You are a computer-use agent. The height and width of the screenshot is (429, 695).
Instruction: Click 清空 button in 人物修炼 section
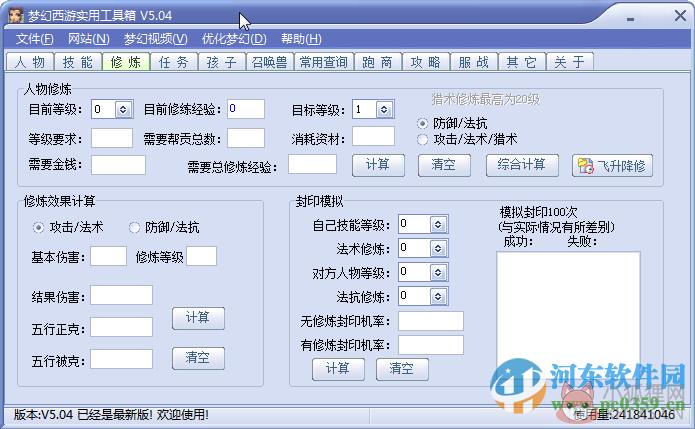click(444, 165)
